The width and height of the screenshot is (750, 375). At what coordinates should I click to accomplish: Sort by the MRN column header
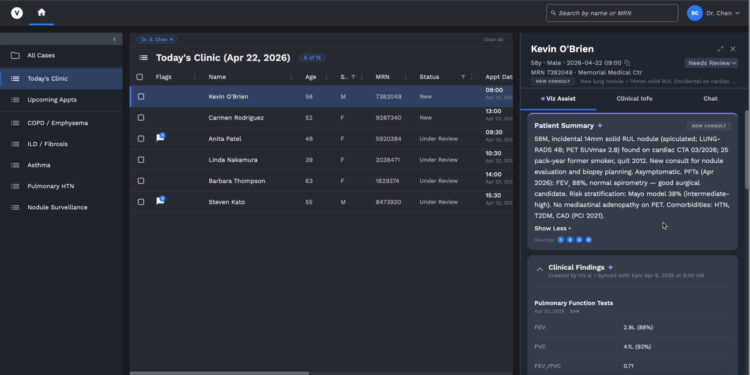(x=383, y=77)
